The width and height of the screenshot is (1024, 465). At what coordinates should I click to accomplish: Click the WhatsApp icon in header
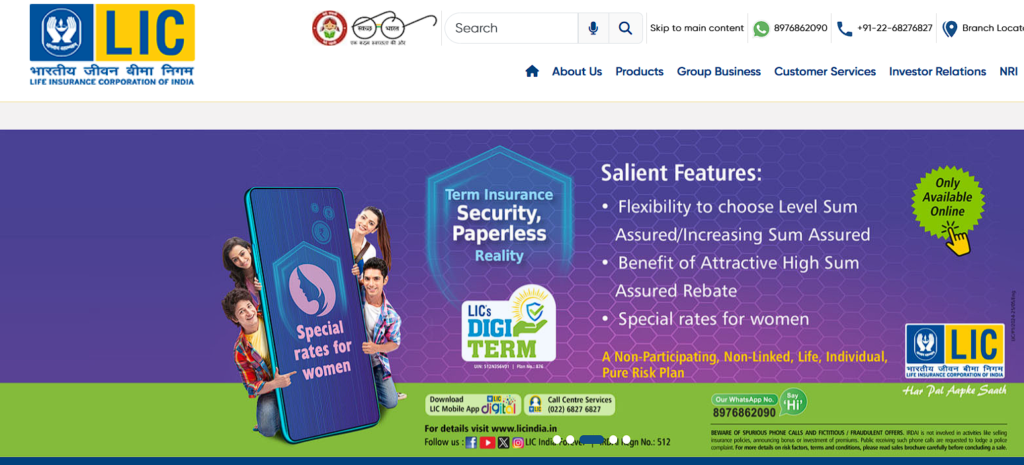[761, 29]
